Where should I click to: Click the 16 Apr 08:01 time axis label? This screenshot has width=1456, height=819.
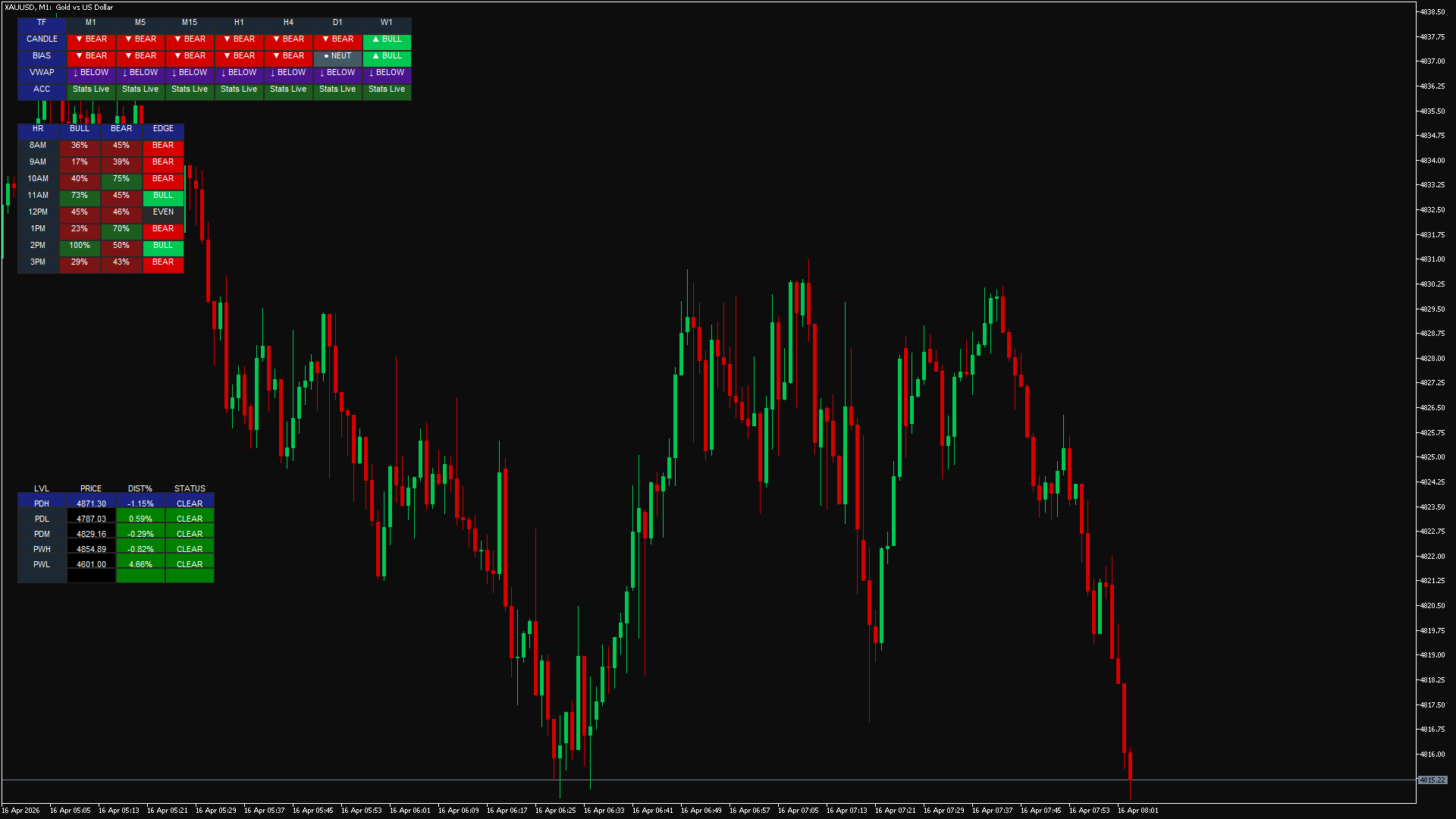1137,811
